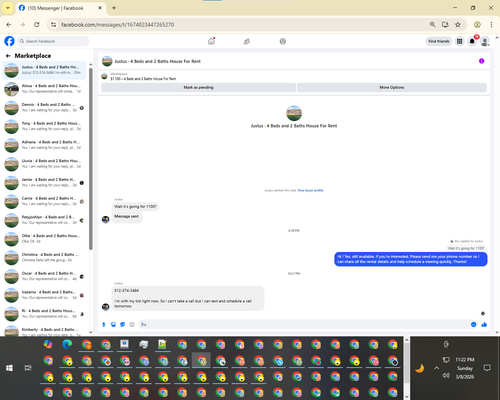The height and width of the screenshot is (400, 500).
Task: Click Justus's avatar beside the last message
Action: [106, 307]
